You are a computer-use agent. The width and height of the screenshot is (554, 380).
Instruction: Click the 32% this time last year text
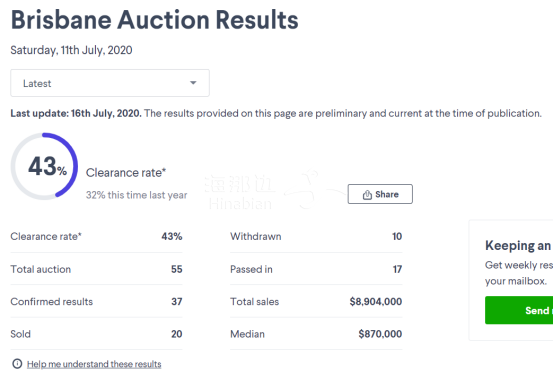[136, 195]
